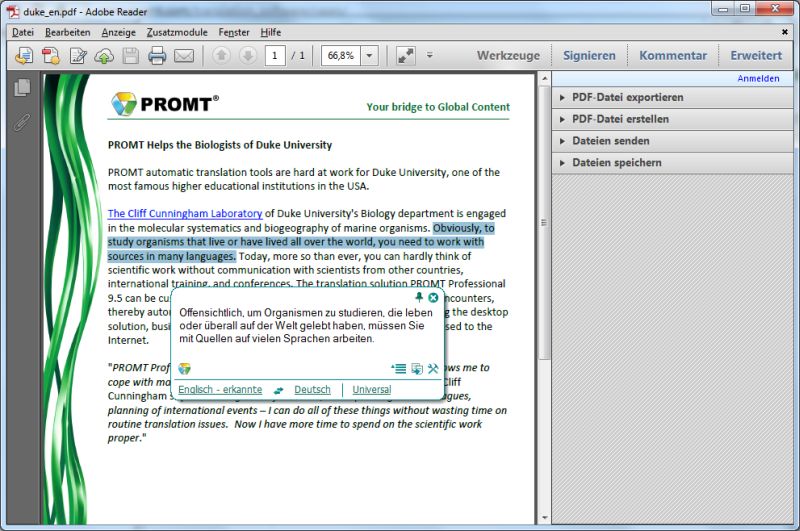Click the page number input field
800x531 pixels.
tap(275, 56)
